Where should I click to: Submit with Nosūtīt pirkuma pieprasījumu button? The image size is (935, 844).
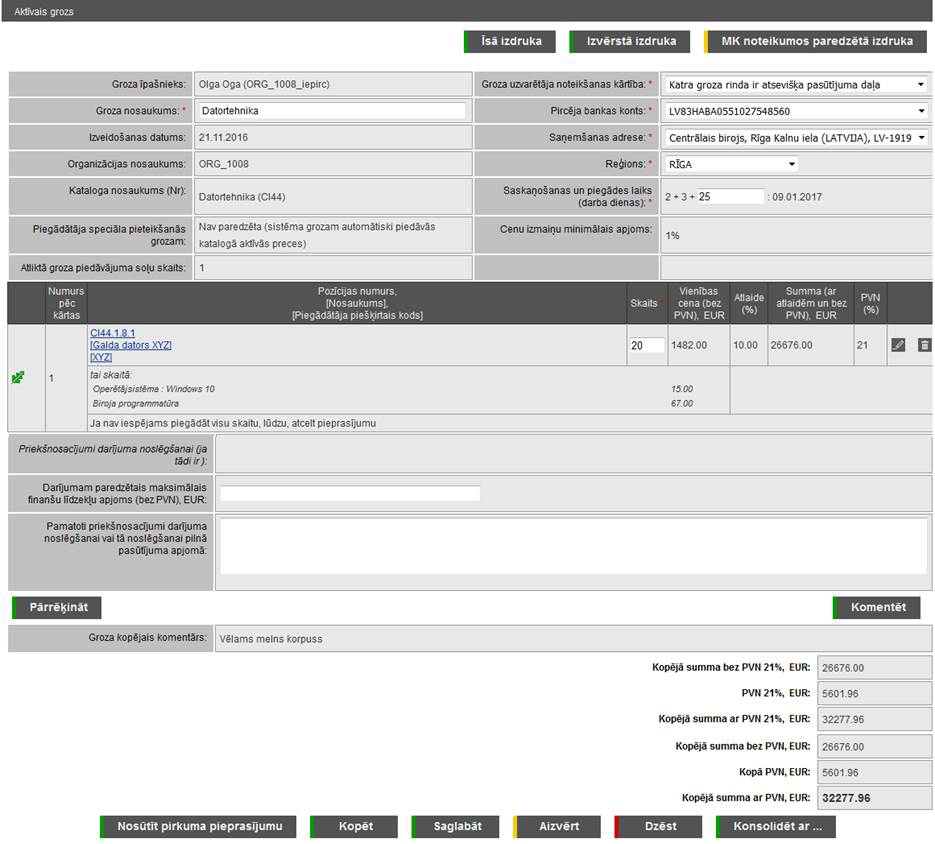click(x=198, y=827)
